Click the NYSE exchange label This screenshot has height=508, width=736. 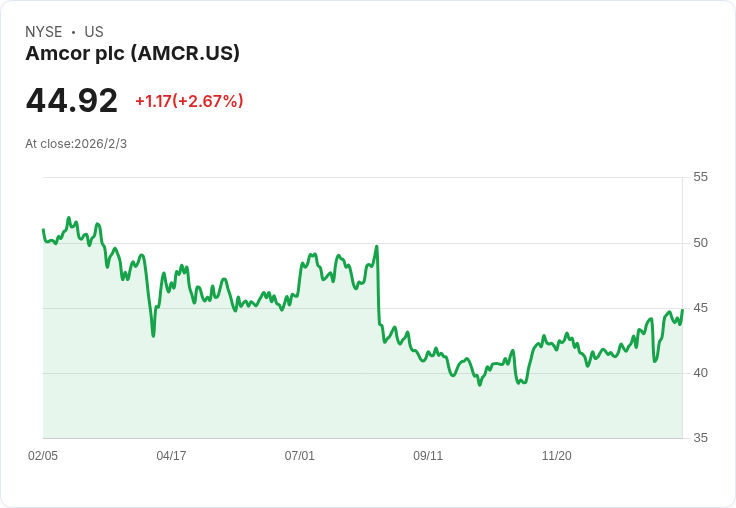pyautogui.click(x=43, y=32)
